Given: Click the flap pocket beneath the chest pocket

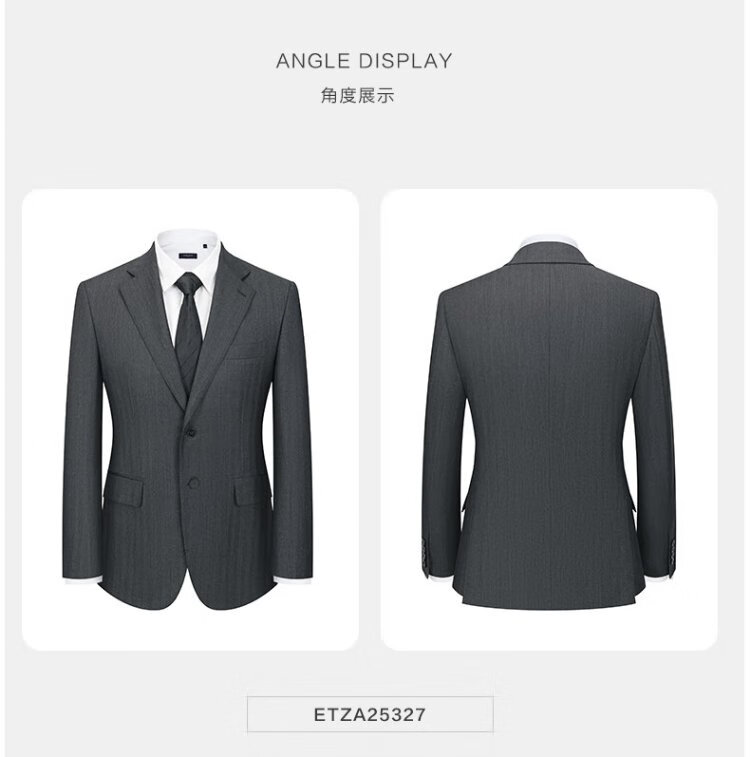Looking at the screenshot, I should point(251,491).
